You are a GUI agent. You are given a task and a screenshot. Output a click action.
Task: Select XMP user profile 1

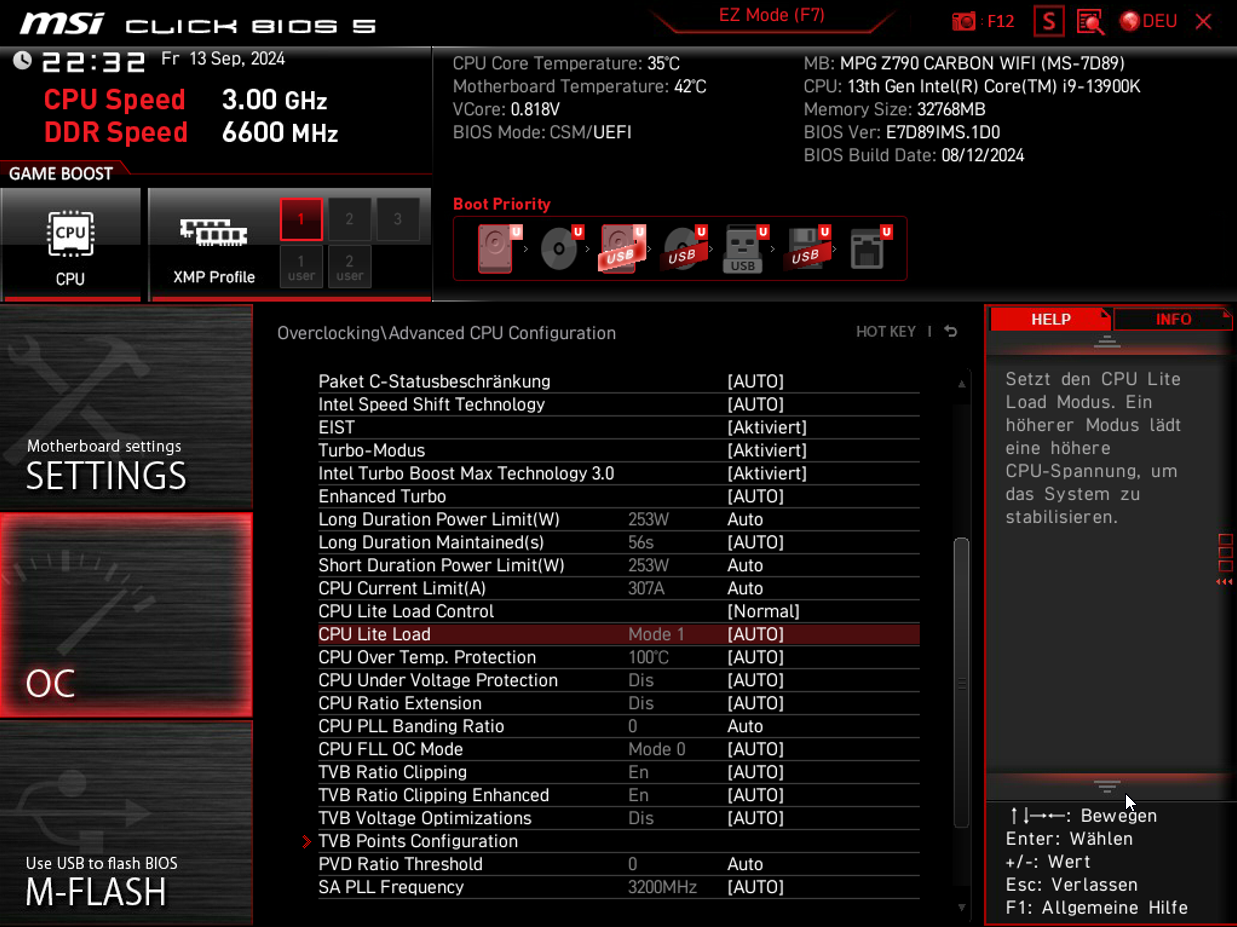click(x=301, y=267)
